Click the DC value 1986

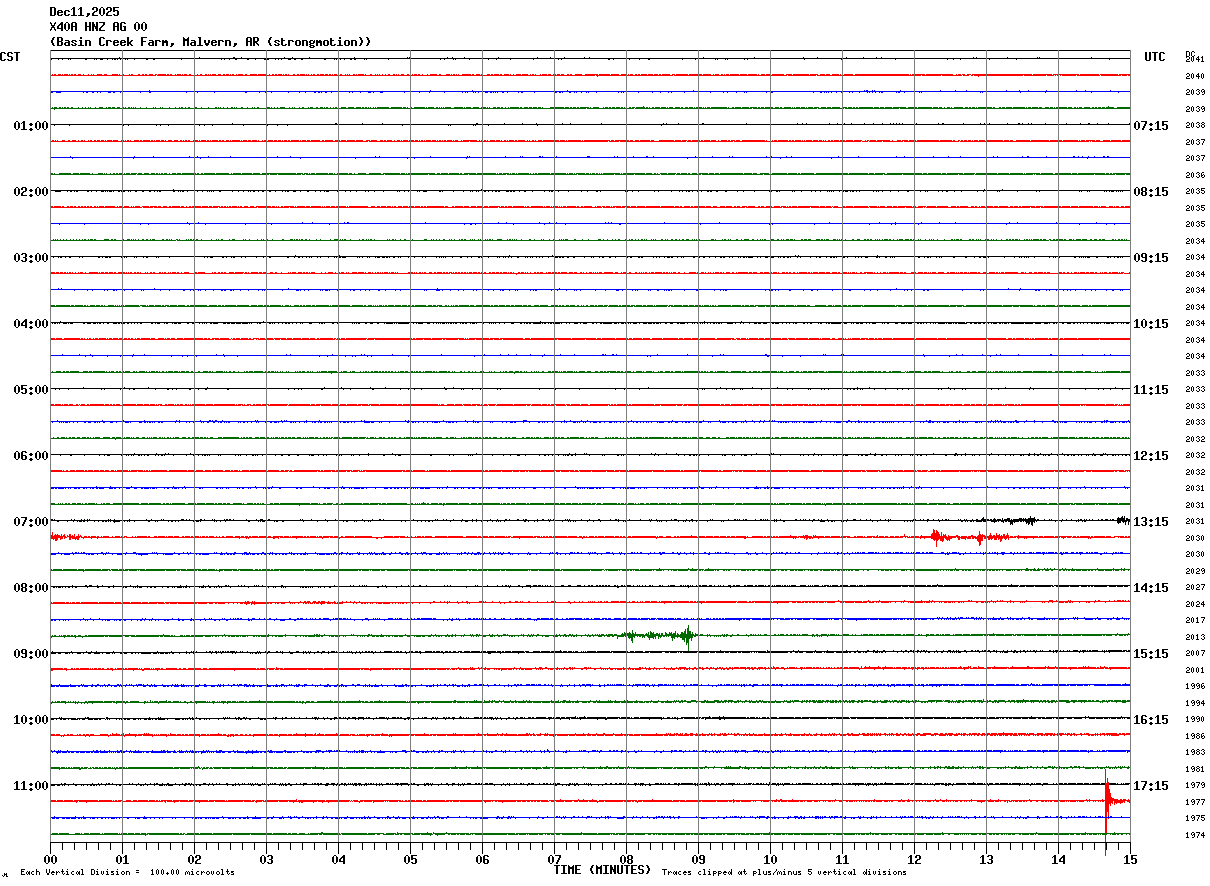[1194, 736]
